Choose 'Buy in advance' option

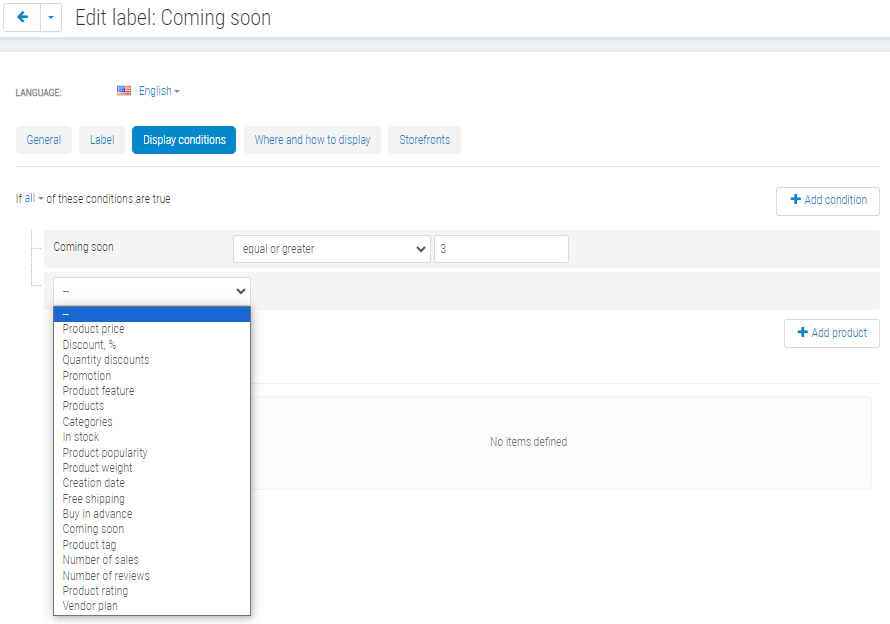(x=152, y=514)
